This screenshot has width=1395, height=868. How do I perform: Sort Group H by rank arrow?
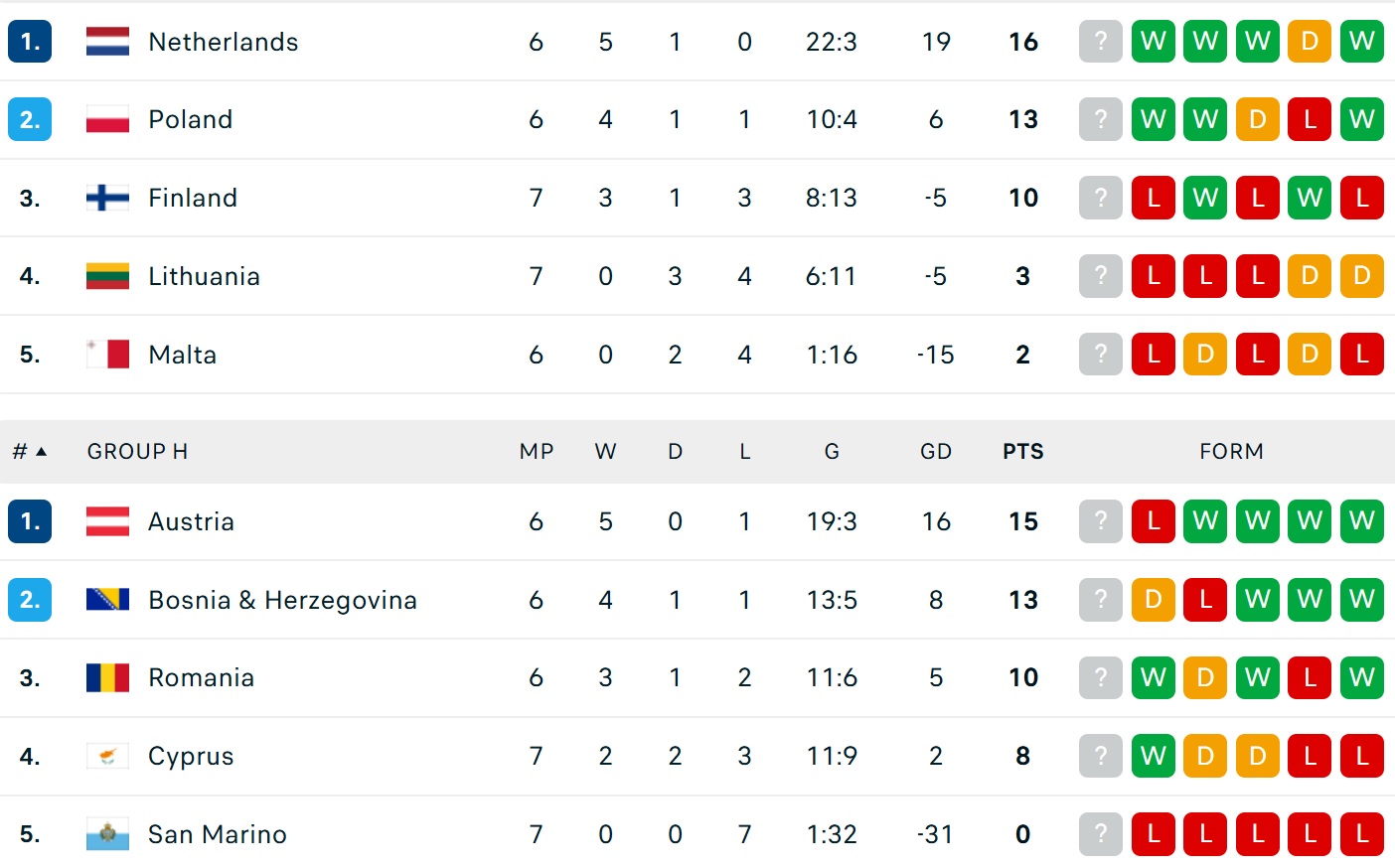tap(41, 452)
